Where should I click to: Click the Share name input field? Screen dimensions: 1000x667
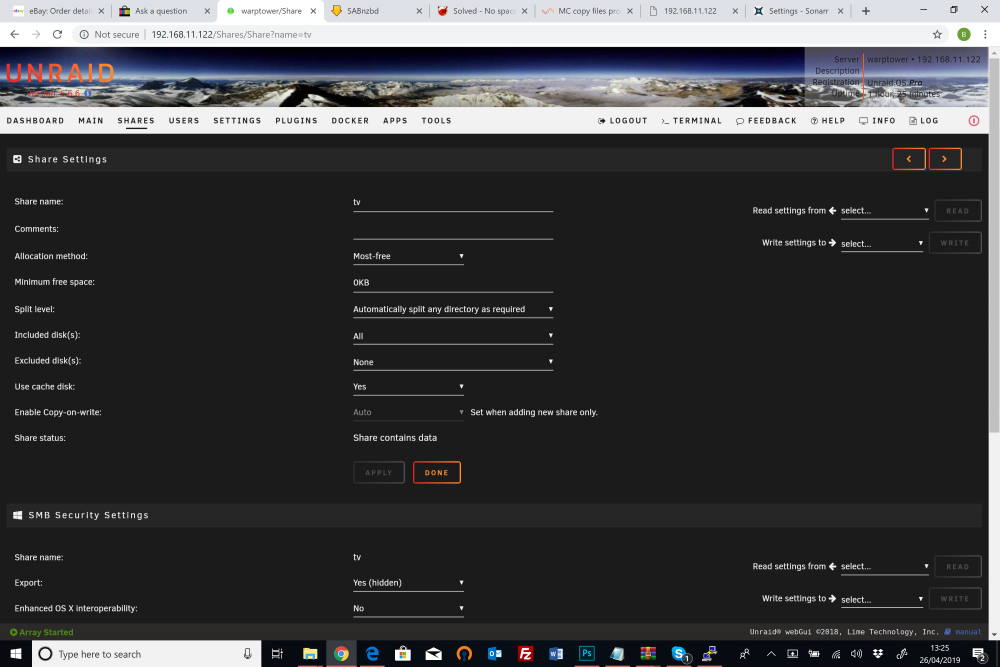pyautogui.click(x=453, y=203)
